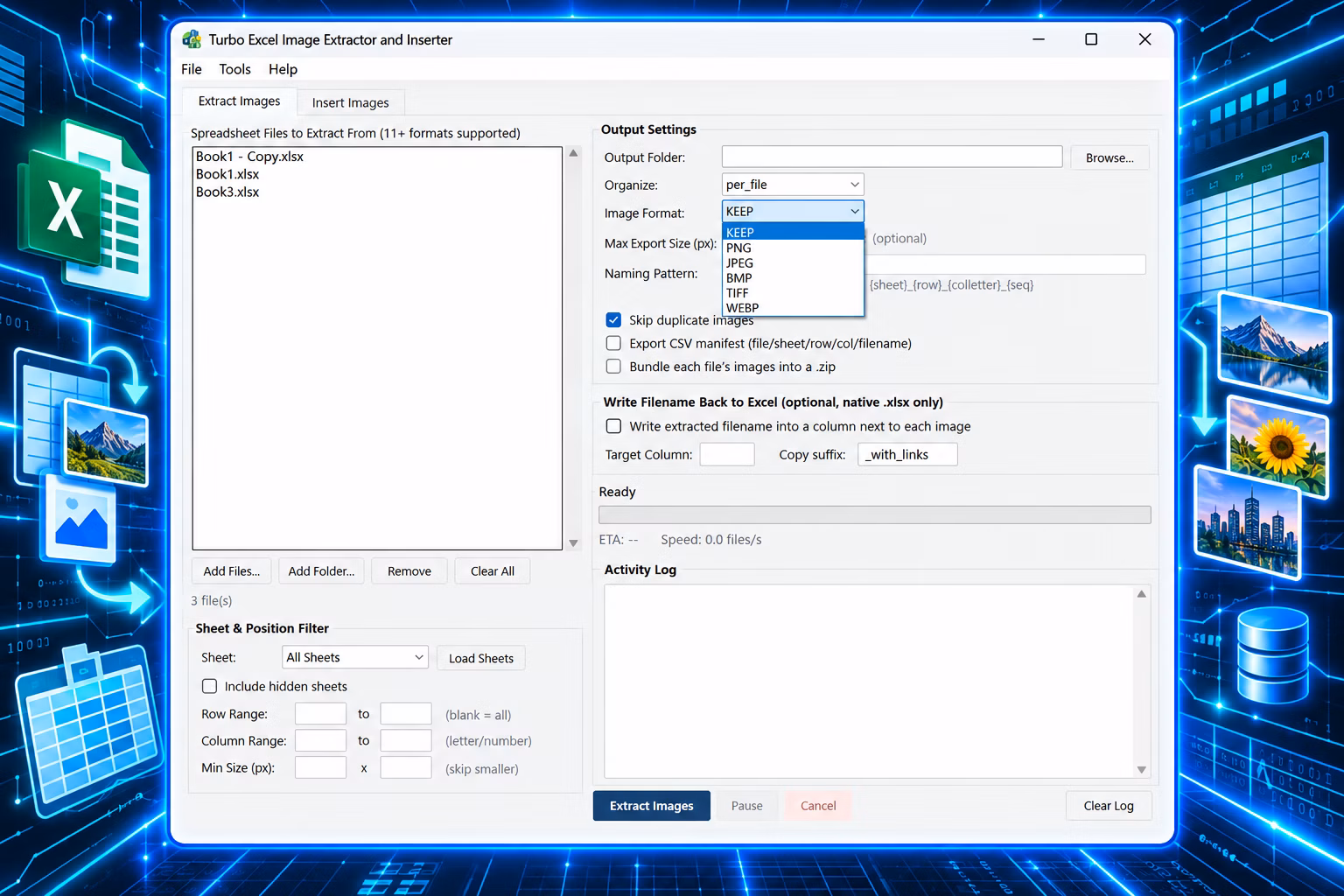Click the Row Range start field
The image size is (1344, 896).
point(320,714)
